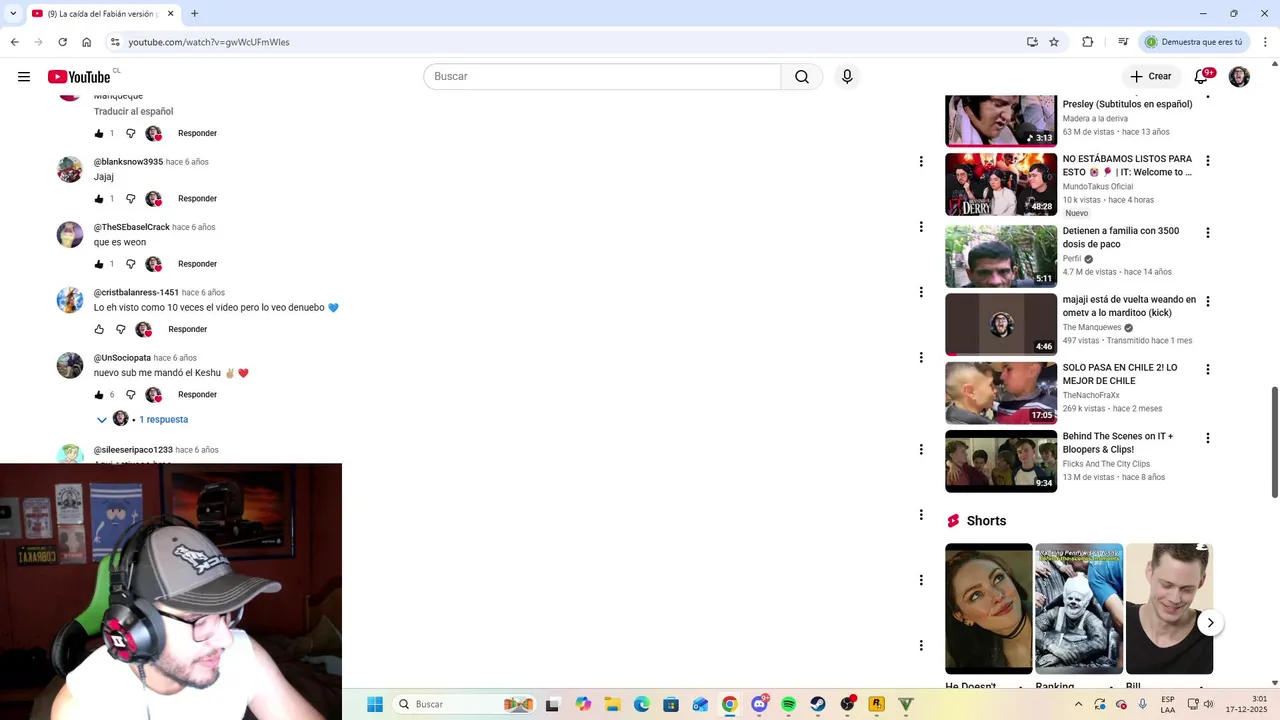Reply to the Jajaj comment
The height and width of the screenshot is (720, 1280).
(197, 199)
